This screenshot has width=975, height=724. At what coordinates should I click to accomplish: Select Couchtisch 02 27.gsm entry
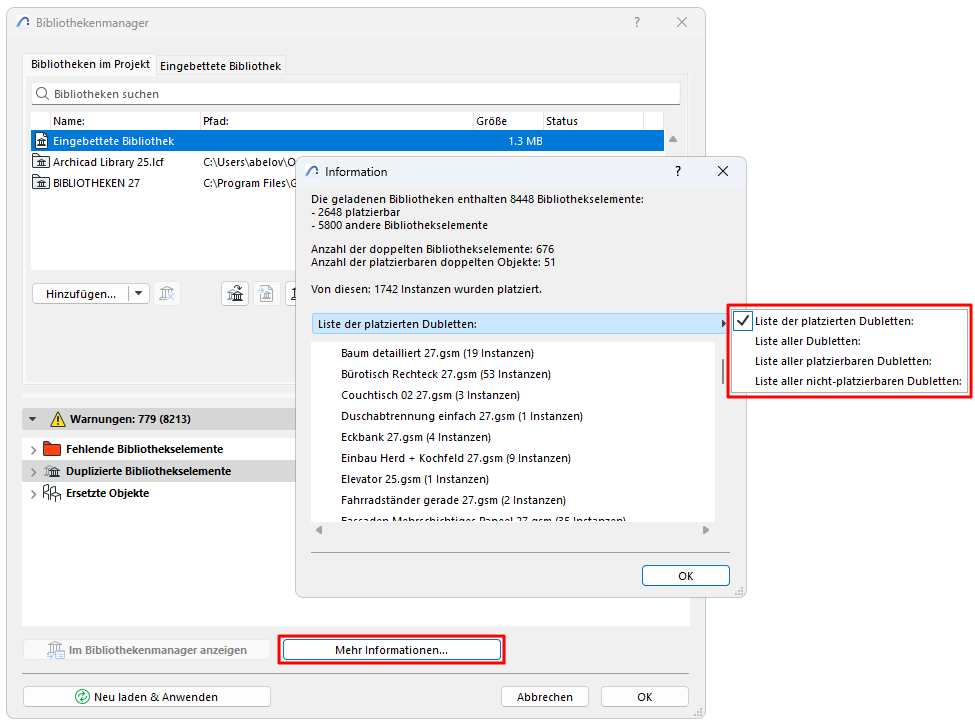pos(430,395)
